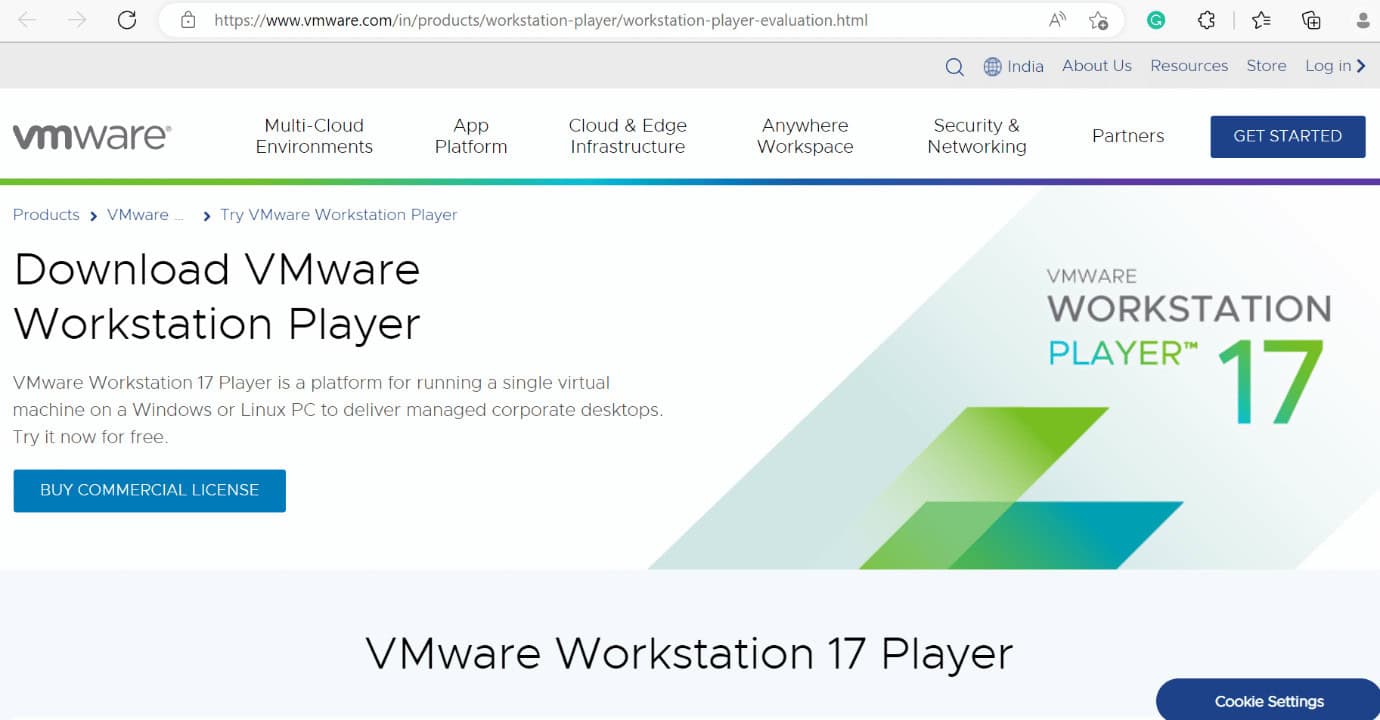Click the VMware site search magnifier
The width and height of the screenshot is (1380, 720).
954,66
